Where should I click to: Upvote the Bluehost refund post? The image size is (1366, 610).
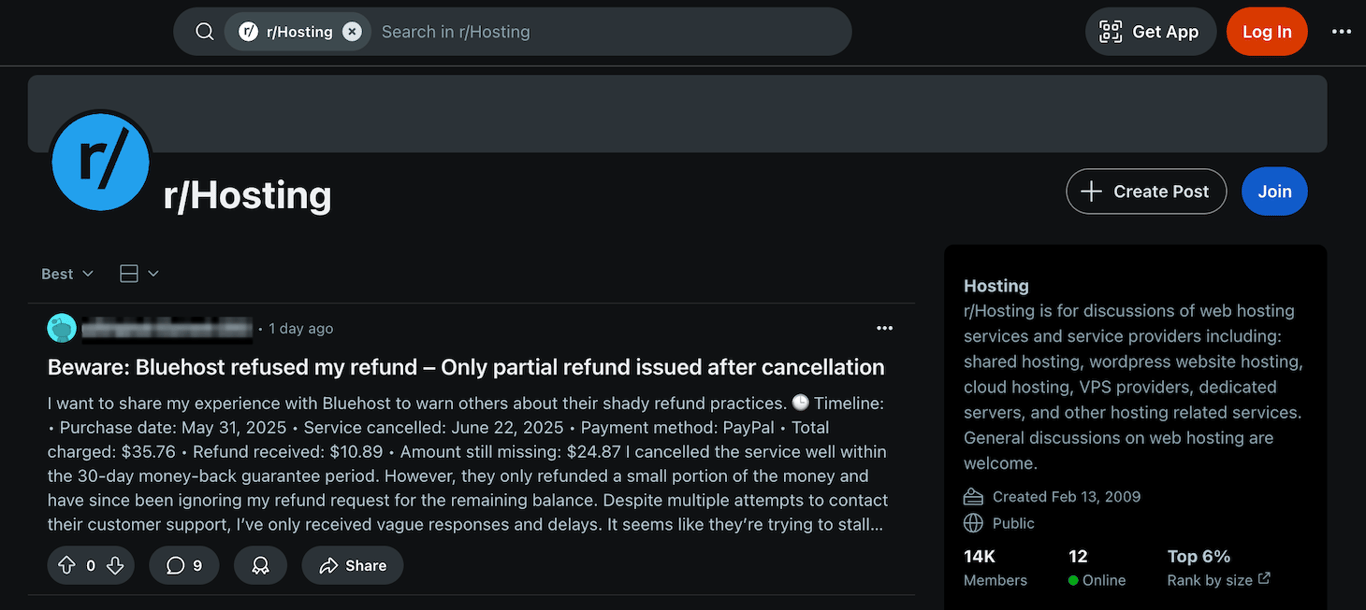point(67,566)
